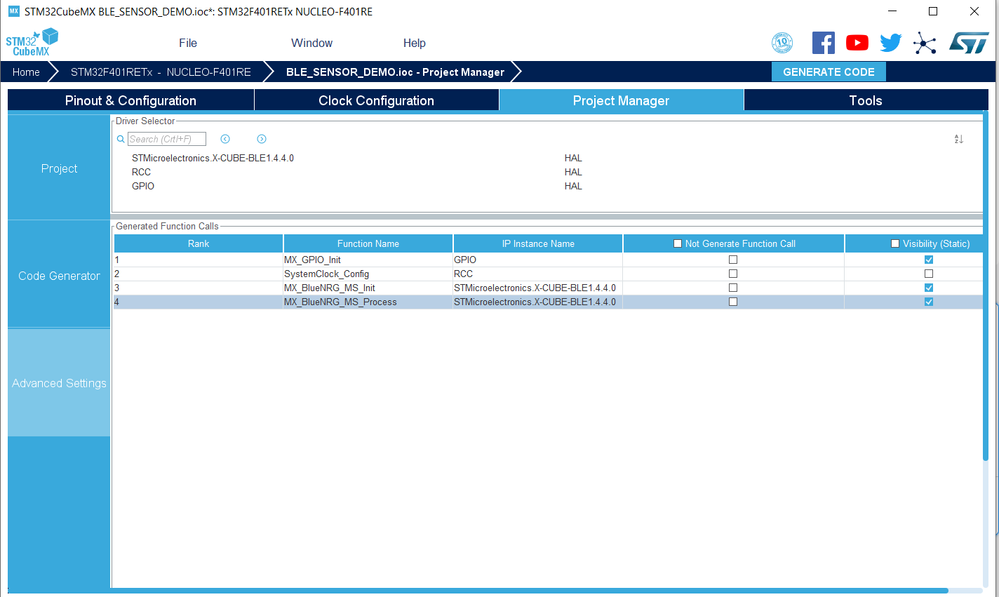Click HAL value for X-CUBE-BLE1 driver

tap(573, 158)
